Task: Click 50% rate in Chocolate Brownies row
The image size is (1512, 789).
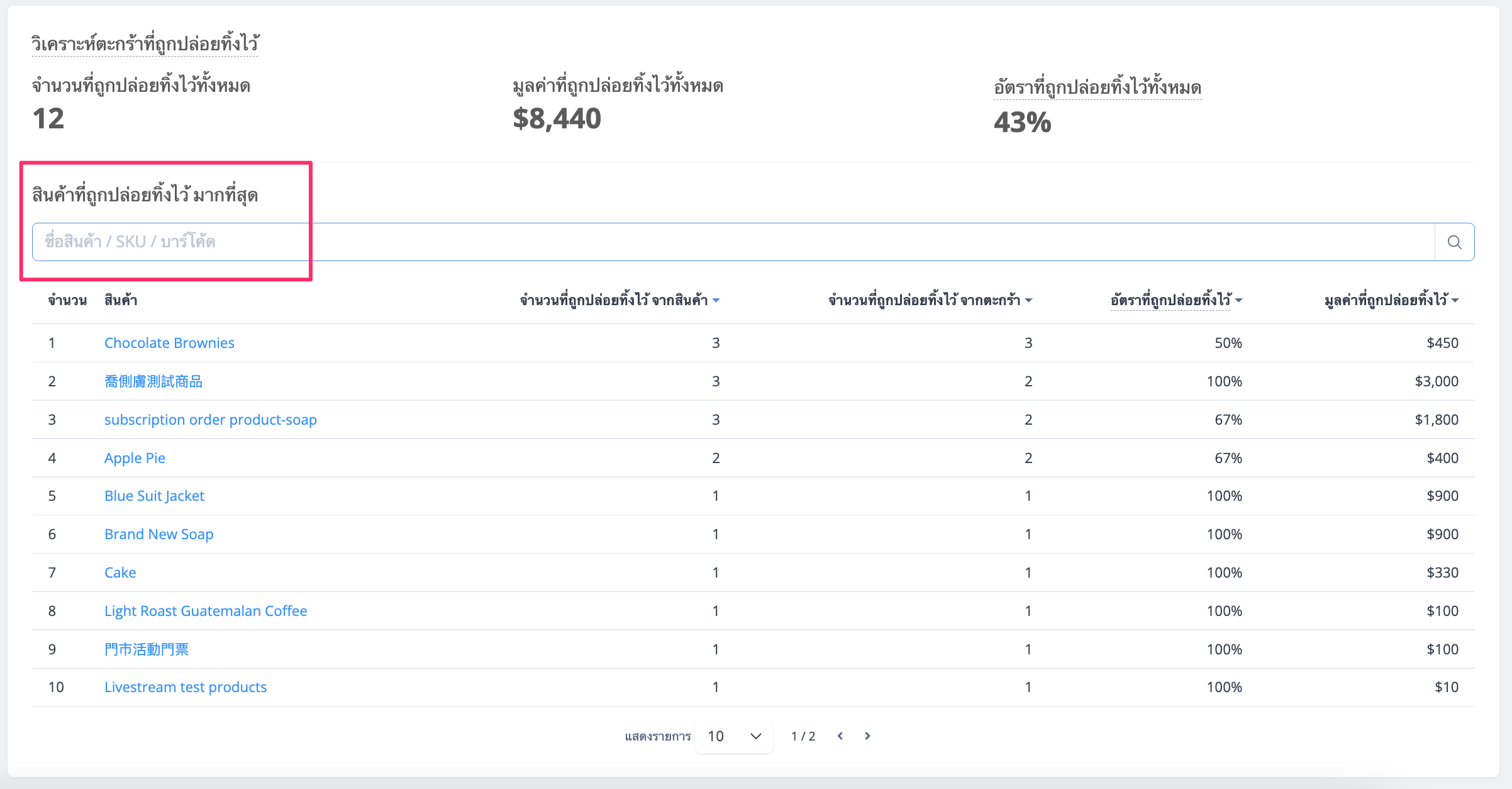Action: (1228, 343)
